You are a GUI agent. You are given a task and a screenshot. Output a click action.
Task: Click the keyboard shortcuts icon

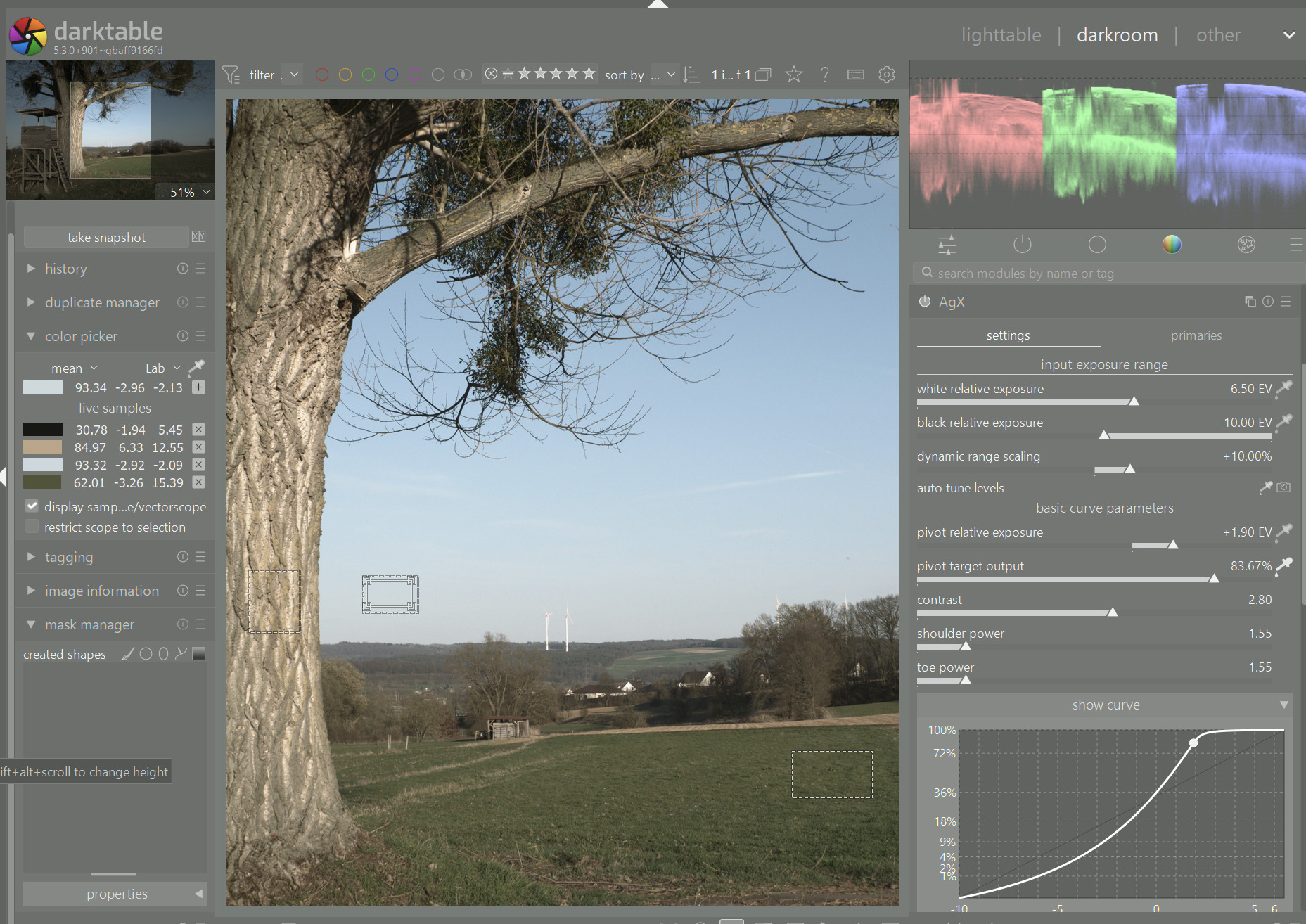point(856,75)
